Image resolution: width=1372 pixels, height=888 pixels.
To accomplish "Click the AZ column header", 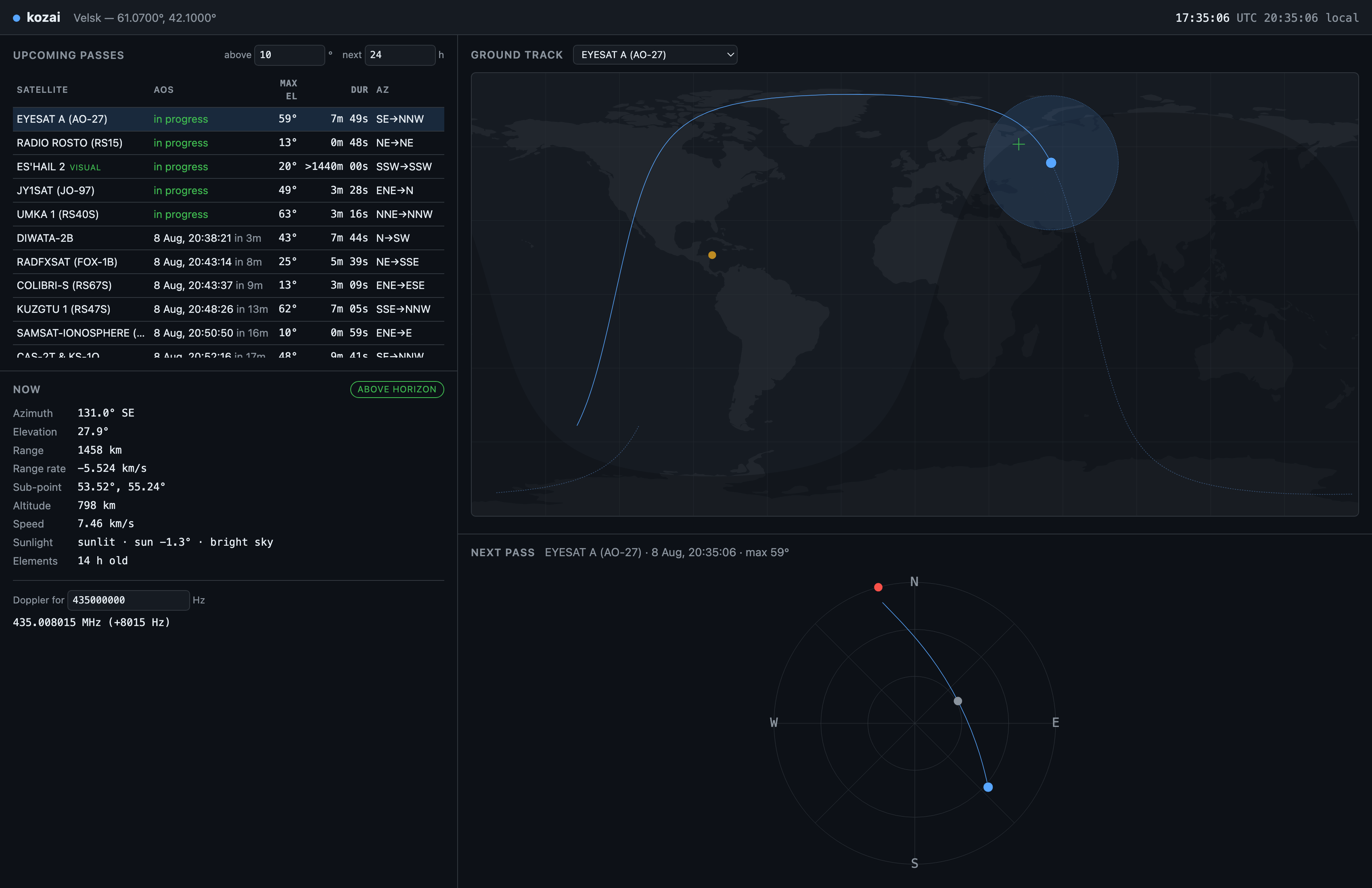I will coord(382,89).
